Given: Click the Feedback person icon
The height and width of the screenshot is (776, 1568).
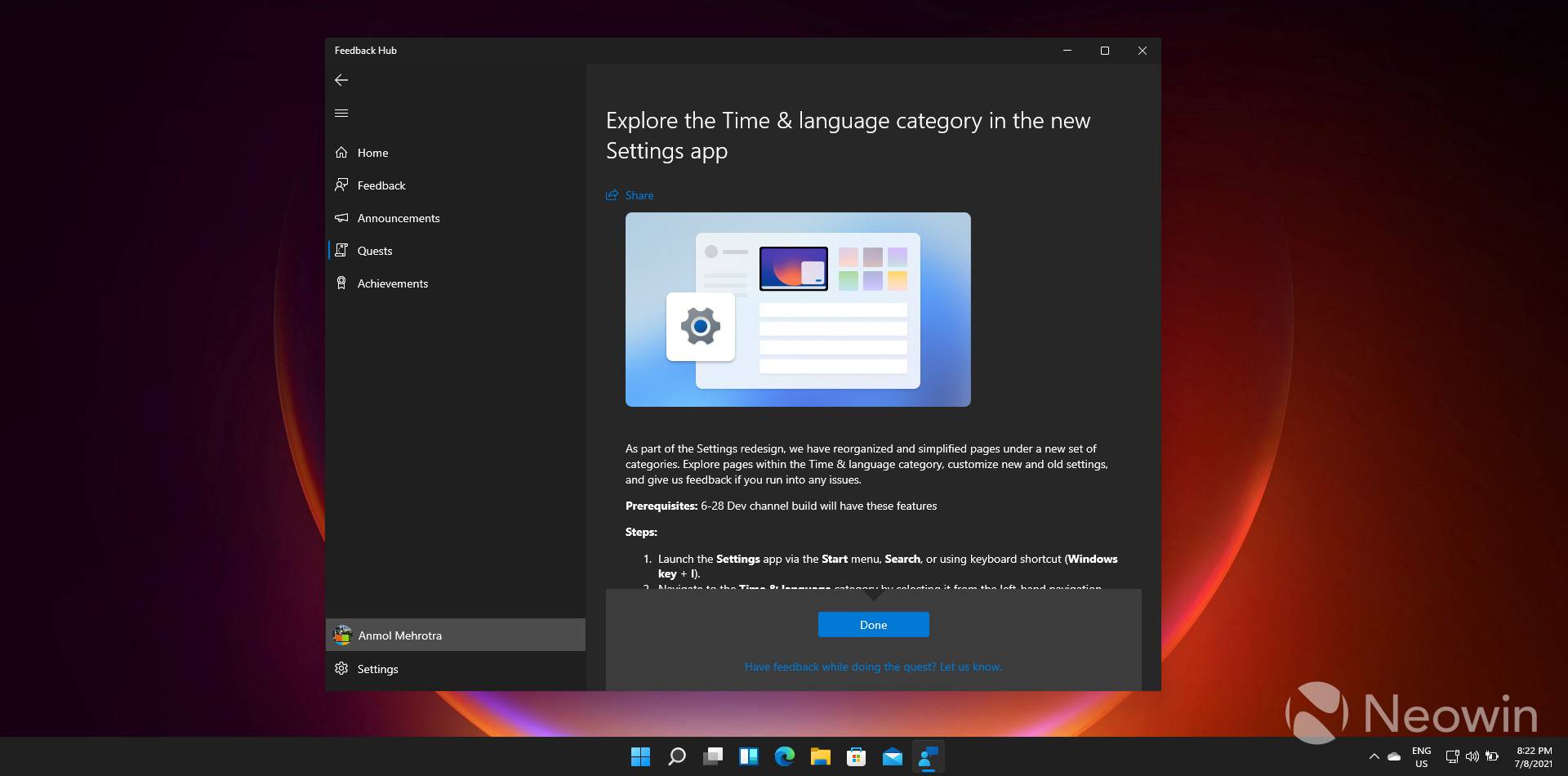Looking at the screenshot, I should pyautogui.click(x=341, y=185).
